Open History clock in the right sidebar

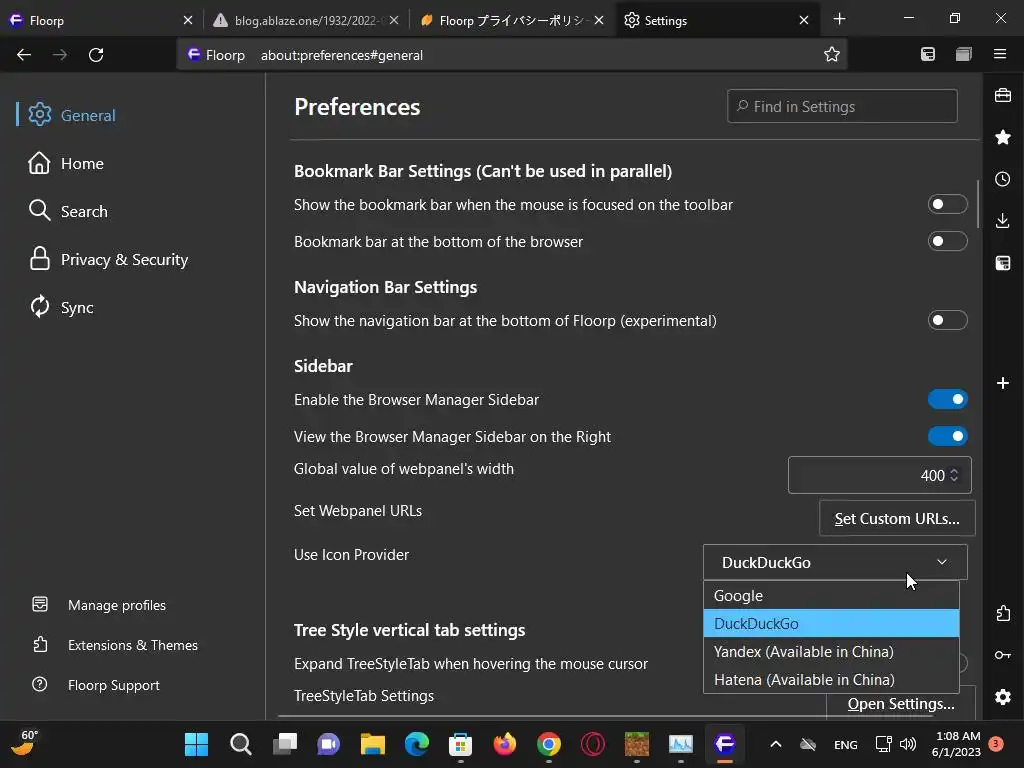[1003, 179]
